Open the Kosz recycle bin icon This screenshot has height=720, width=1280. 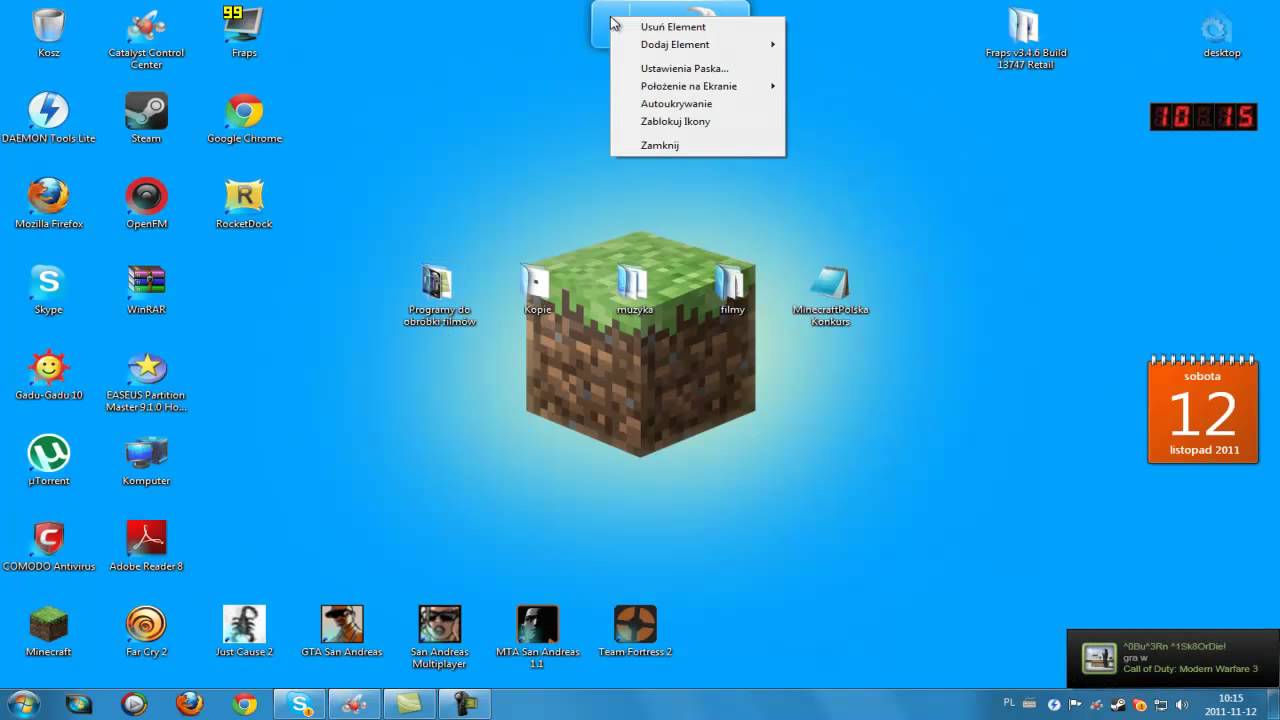point(48,33)
